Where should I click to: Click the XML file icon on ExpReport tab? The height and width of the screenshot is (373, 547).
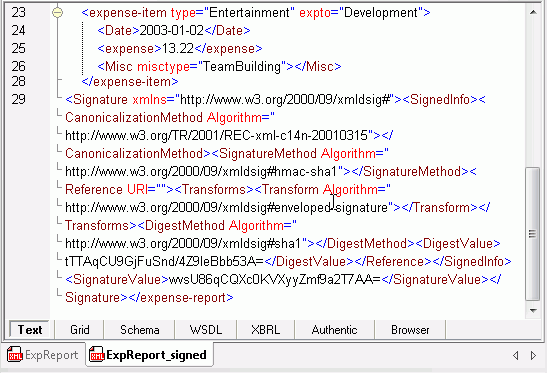coord(15,355)
